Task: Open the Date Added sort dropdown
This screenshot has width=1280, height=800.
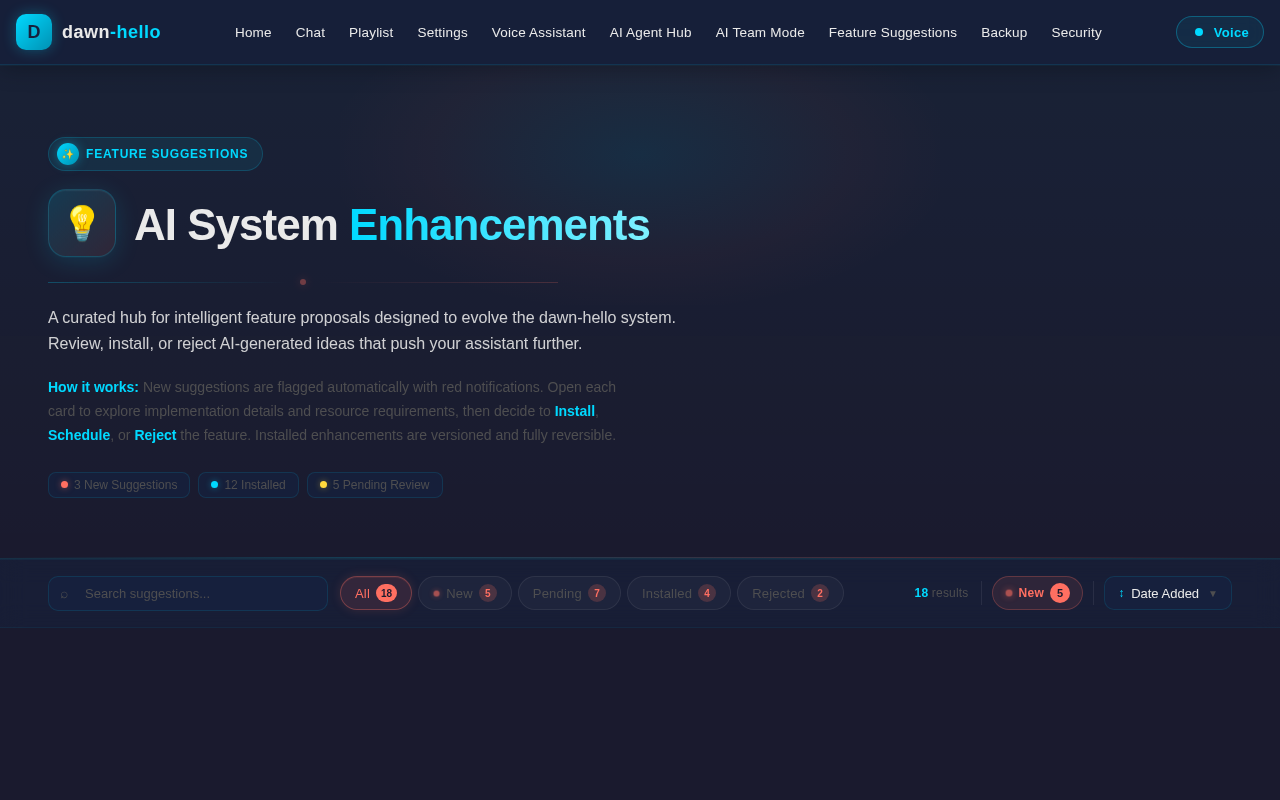Action: 1168,593
